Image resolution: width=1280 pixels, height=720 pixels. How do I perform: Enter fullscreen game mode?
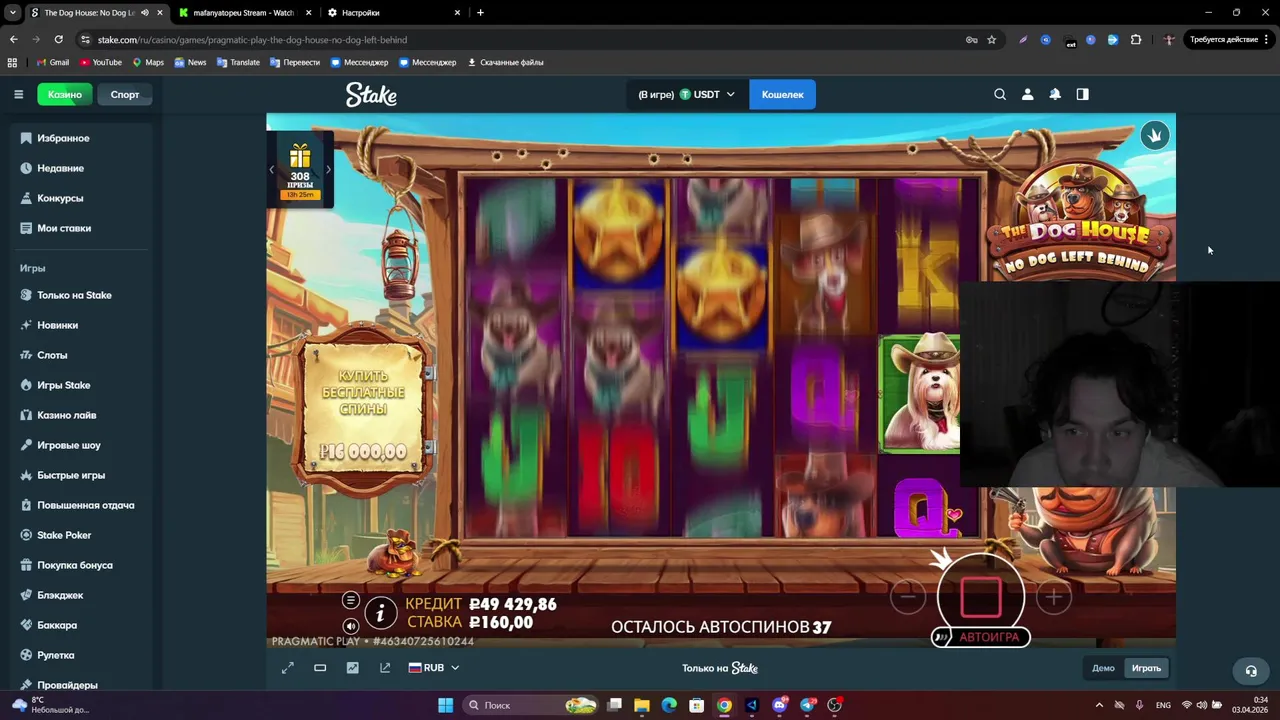click(288, 668)
